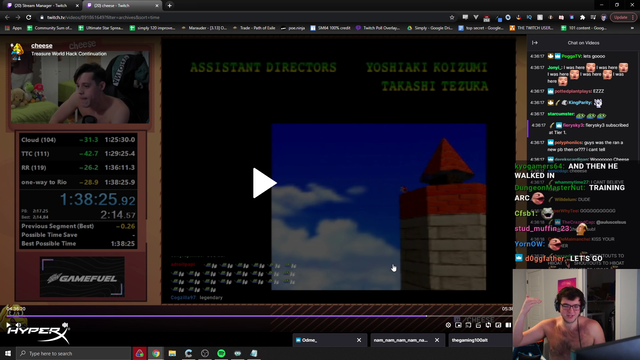This screenshot has height=360, width=640.
Task: Open the 'THE TWITCH USER...' bookmark
Action: coord(531,28)
